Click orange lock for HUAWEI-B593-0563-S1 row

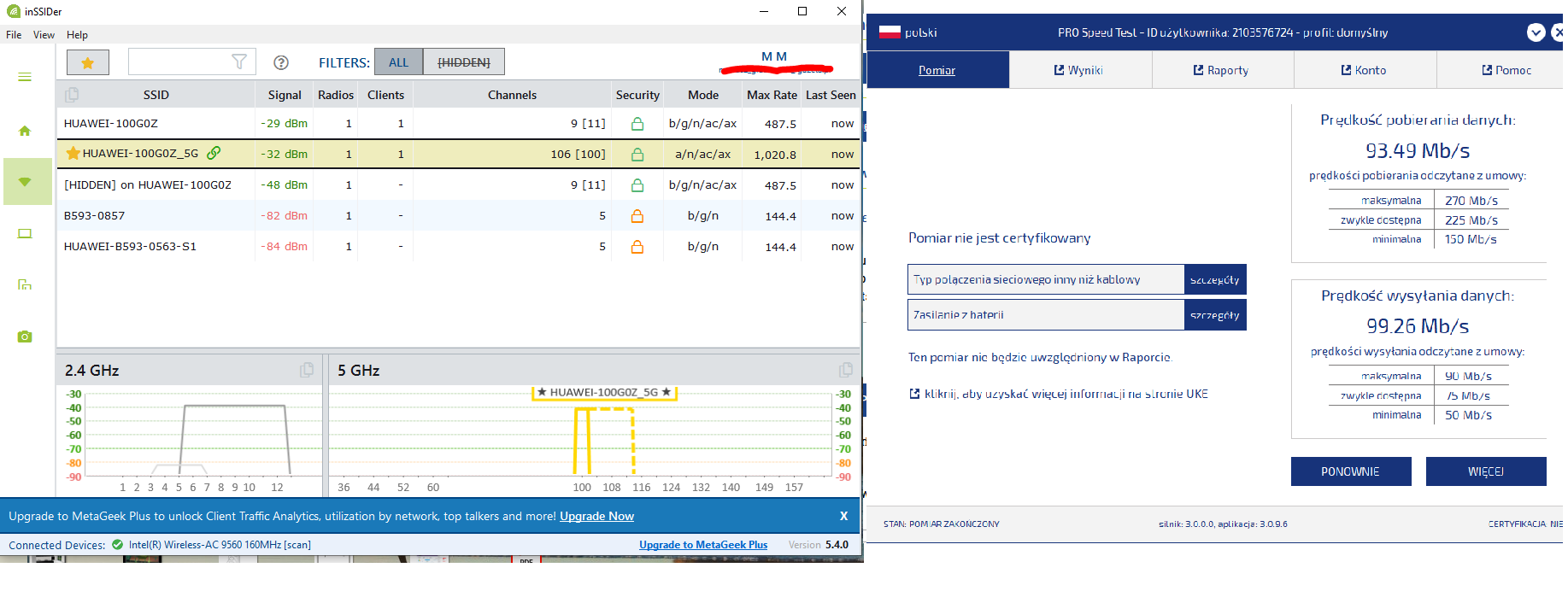click(637, 247)
